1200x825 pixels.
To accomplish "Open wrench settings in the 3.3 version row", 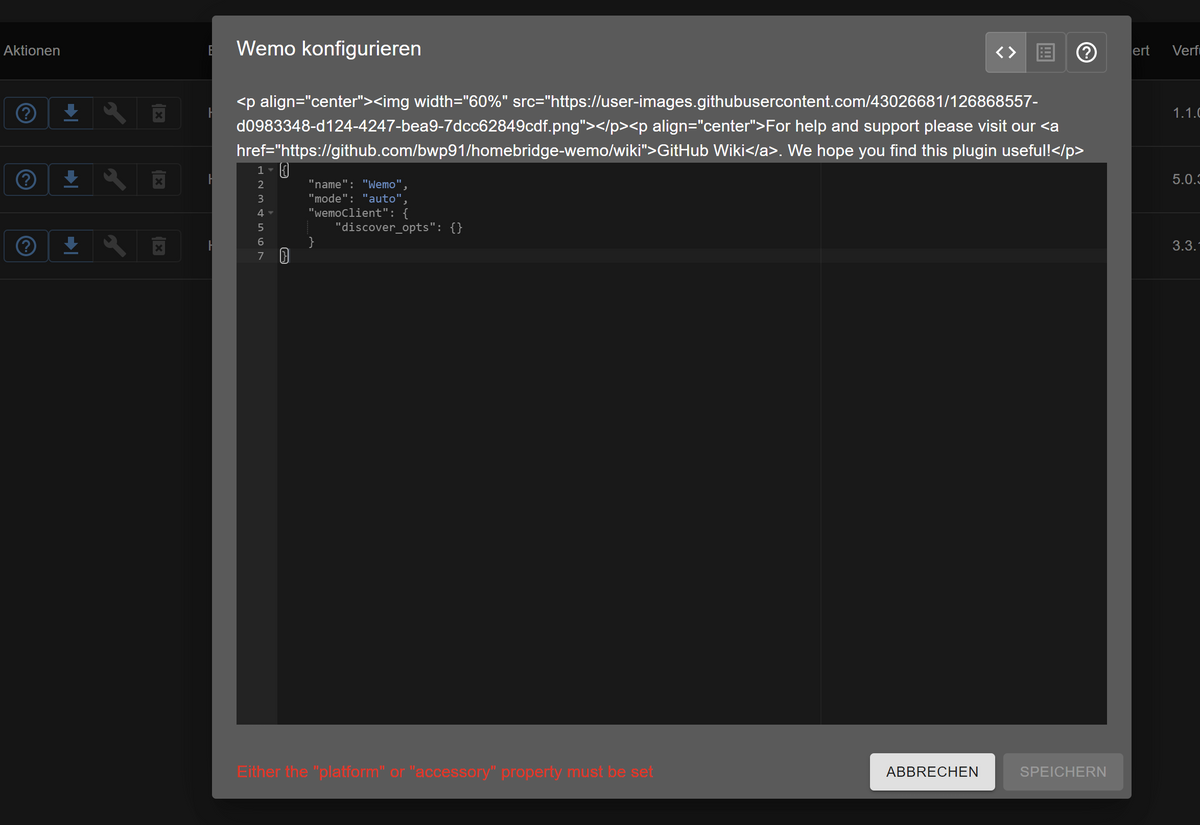I will [x=115, y=245].
